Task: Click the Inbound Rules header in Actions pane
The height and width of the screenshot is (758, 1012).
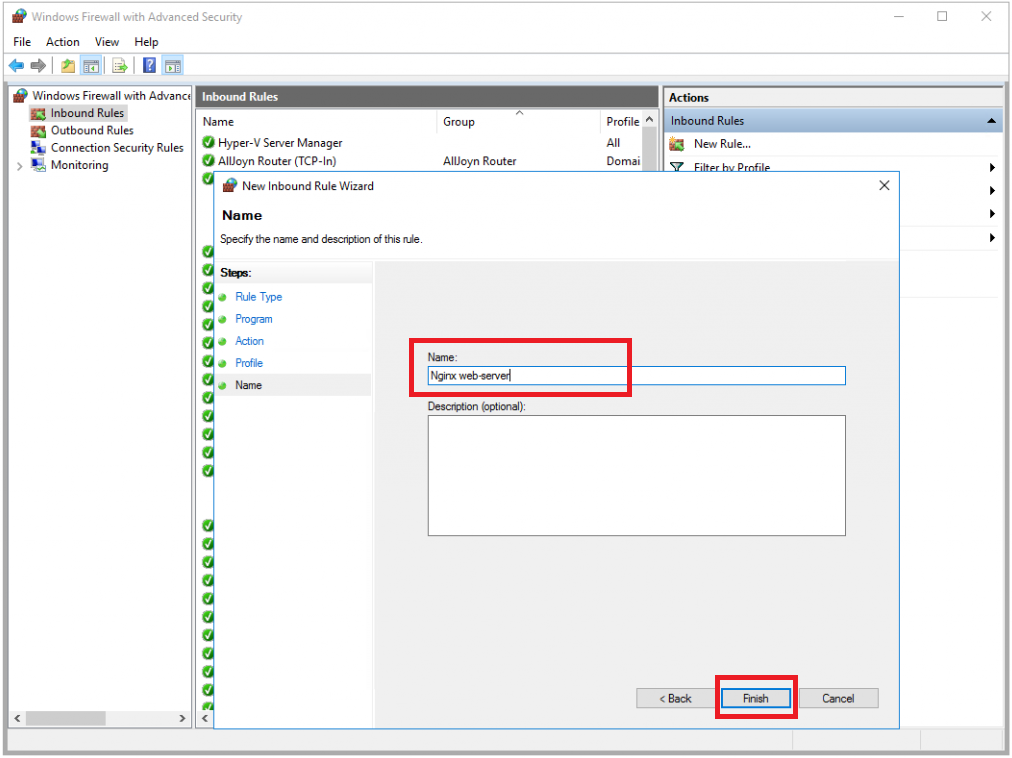Action: 833,121
